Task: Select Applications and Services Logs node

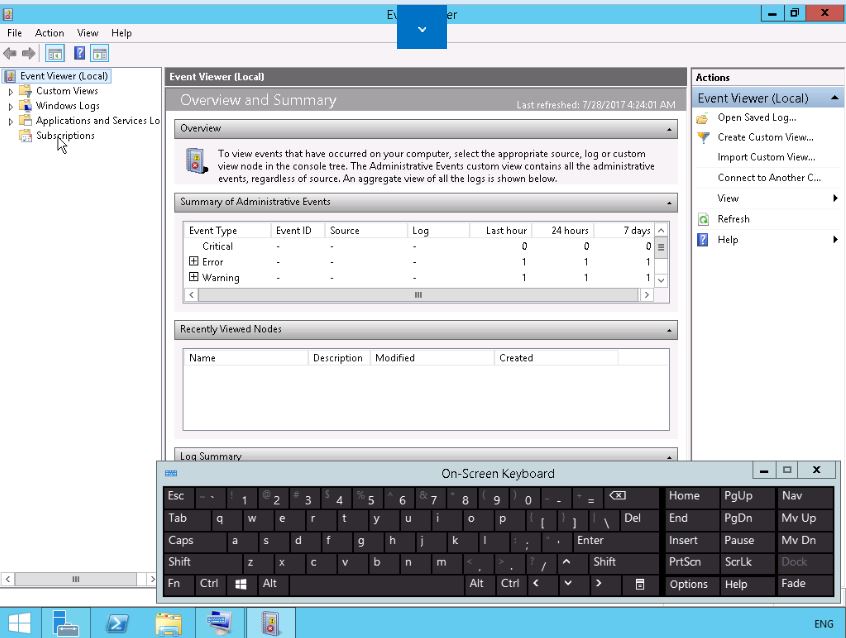Action: tap(98, 120)
